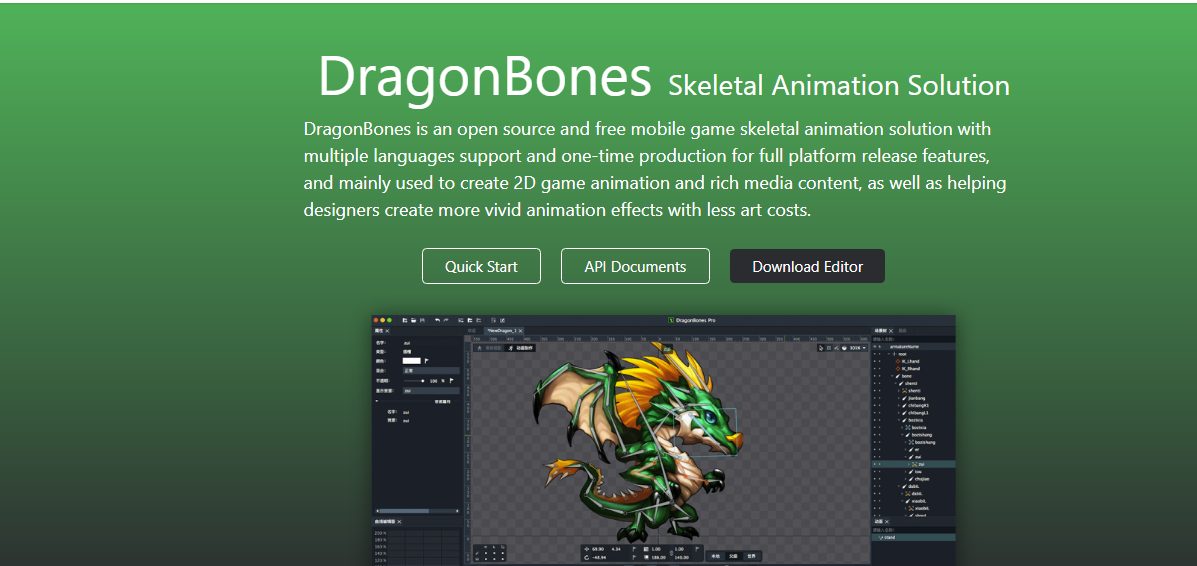
Task: Click the horizontal scrollbar in the properties panel
Action: (x=418, y=510)
